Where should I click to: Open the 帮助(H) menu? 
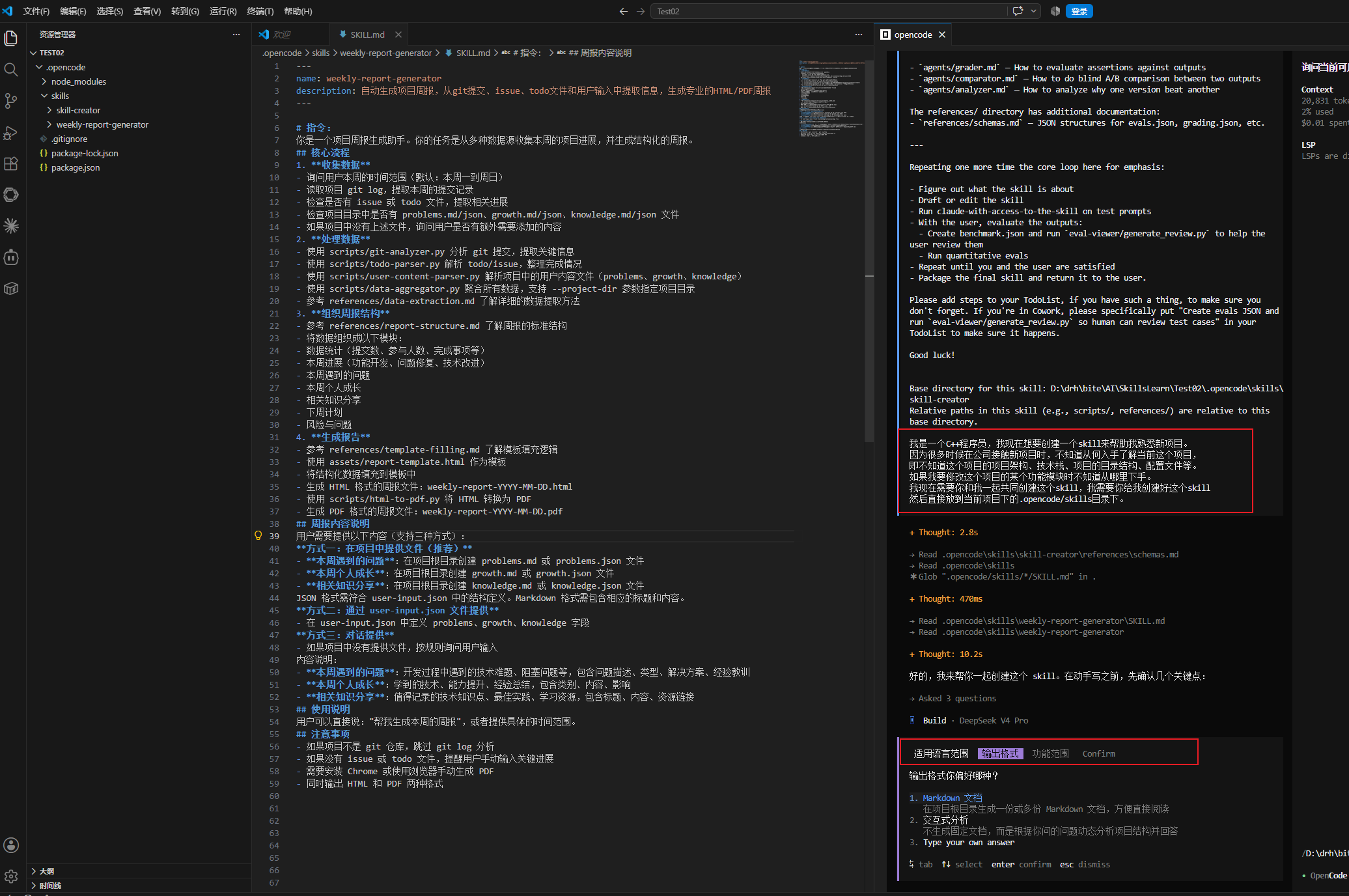pos(298,11)
